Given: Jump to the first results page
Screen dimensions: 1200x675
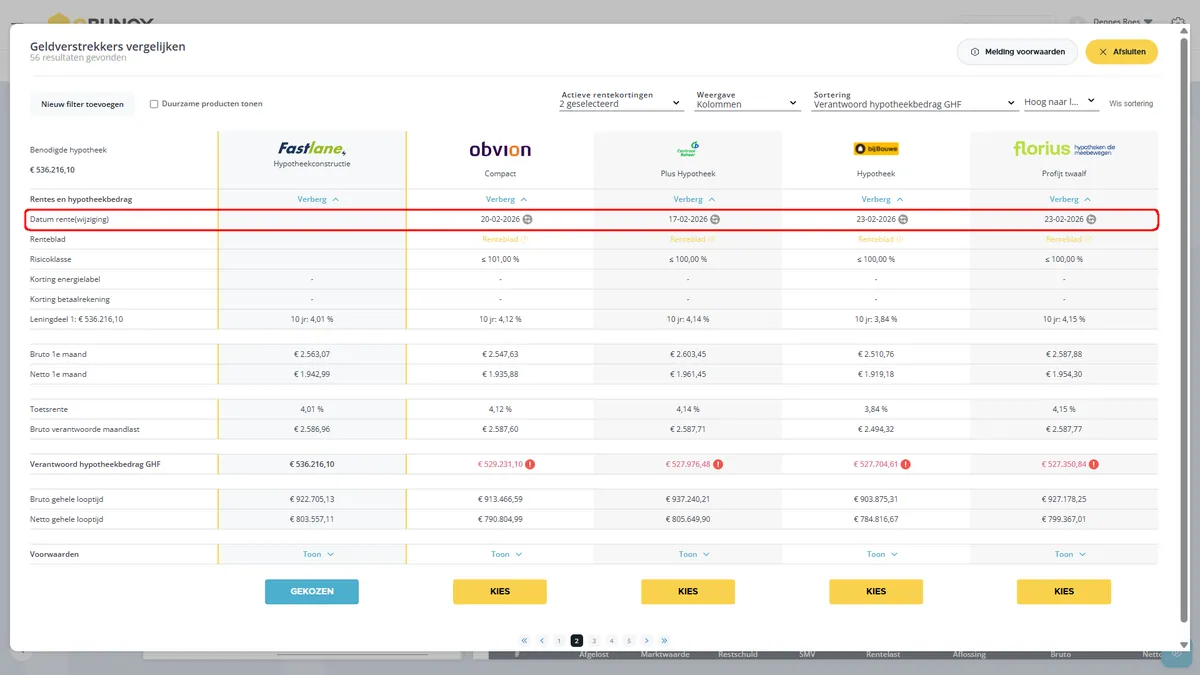Looking at the screenshot, I should 524,641.
